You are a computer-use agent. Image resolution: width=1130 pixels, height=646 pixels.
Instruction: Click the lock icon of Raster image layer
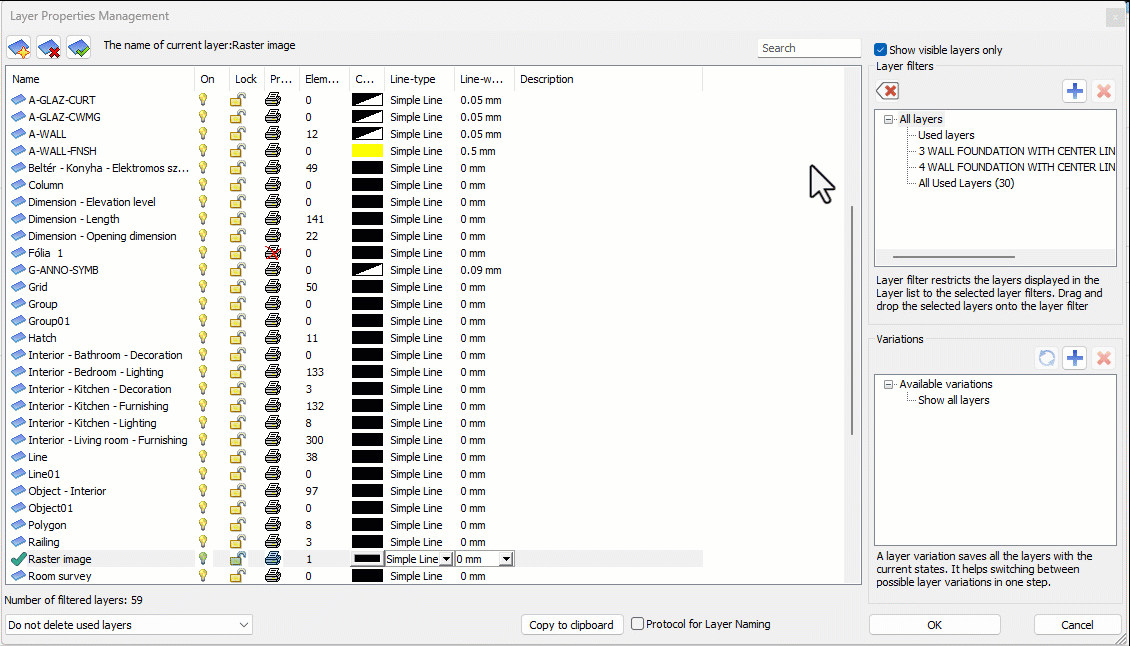(x=238, y=559)
